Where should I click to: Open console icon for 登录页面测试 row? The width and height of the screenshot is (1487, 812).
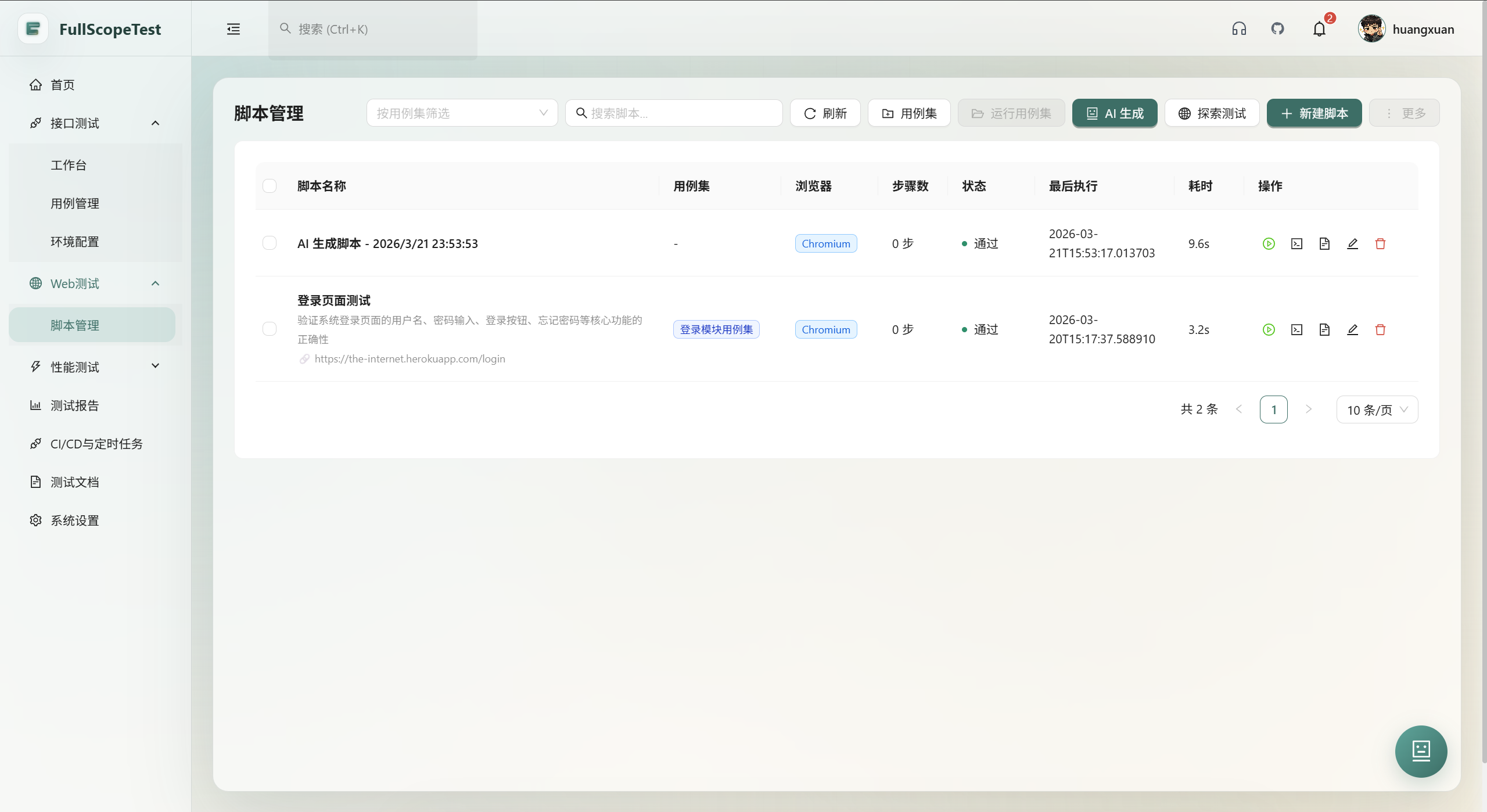coord(1296,330)
